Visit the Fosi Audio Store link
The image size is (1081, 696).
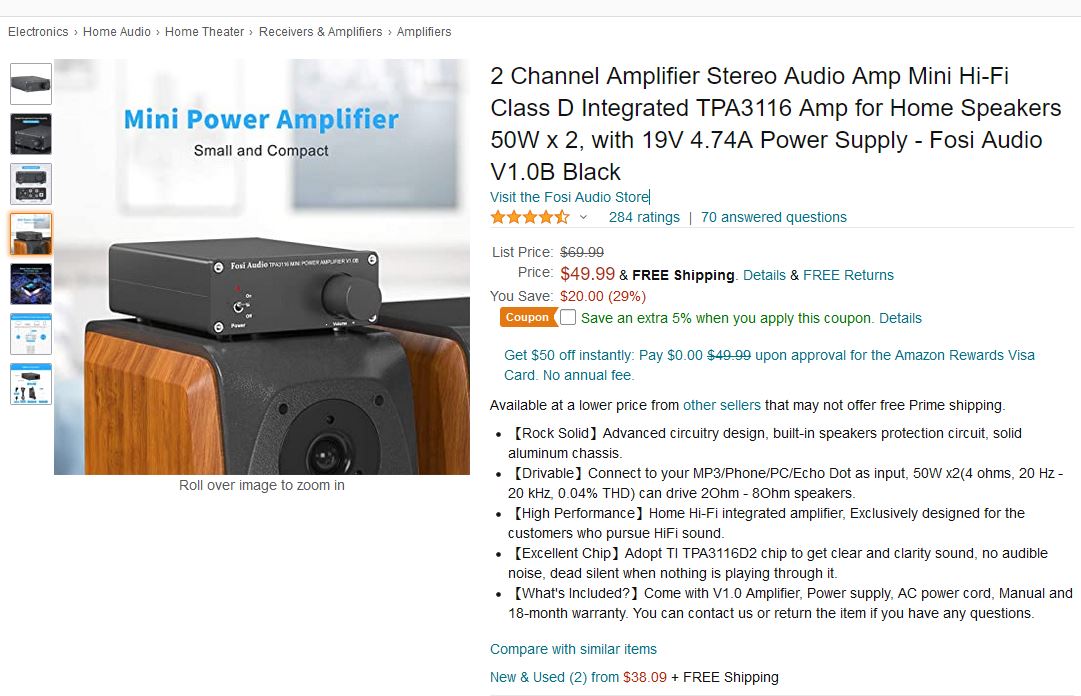point(569,197)
